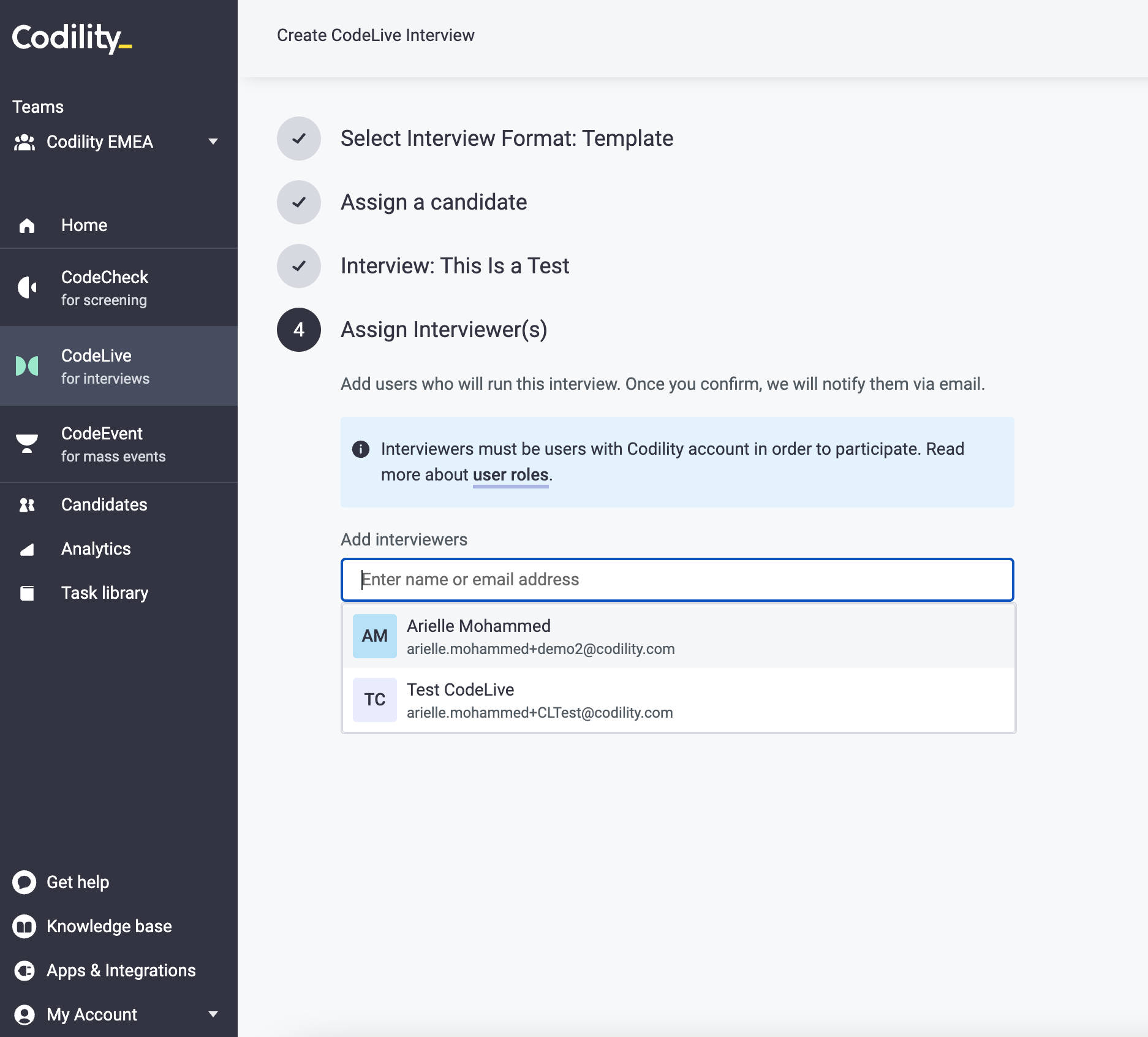Screen dimensions: 1148x1037
Task: Open the Get help link
Action: pos(78,883)
